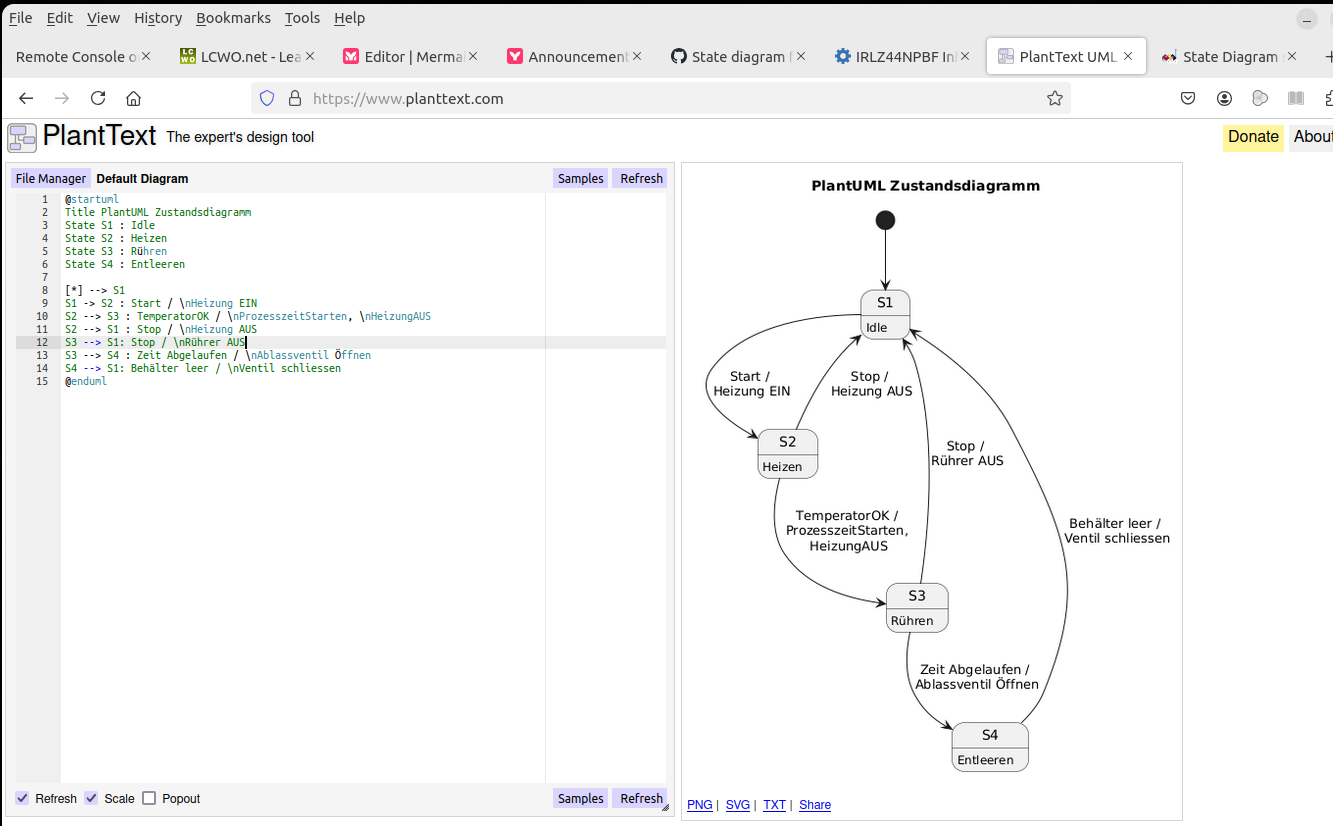The image size is (1333, 826).
Task: Click editor line 12 Stop Rührer AUS
Action: [x=156, y=342]
